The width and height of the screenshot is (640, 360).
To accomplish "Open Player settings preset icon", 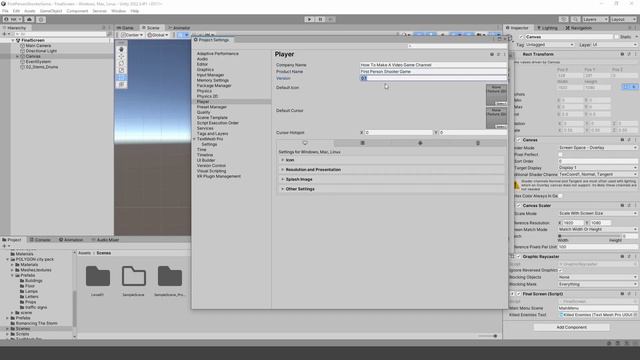I will tap(498, 54).
